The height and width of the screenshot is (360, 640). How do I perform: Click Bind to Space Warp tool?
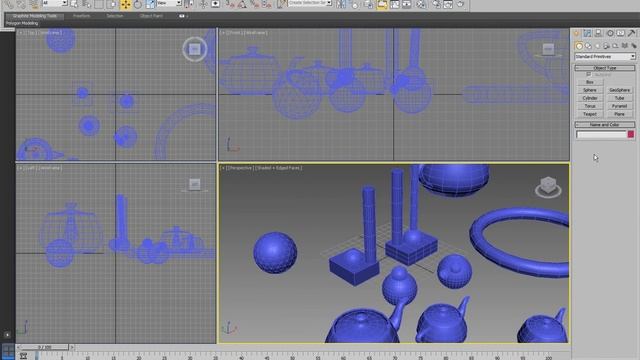pyautogui.click(x=34, y=4)
